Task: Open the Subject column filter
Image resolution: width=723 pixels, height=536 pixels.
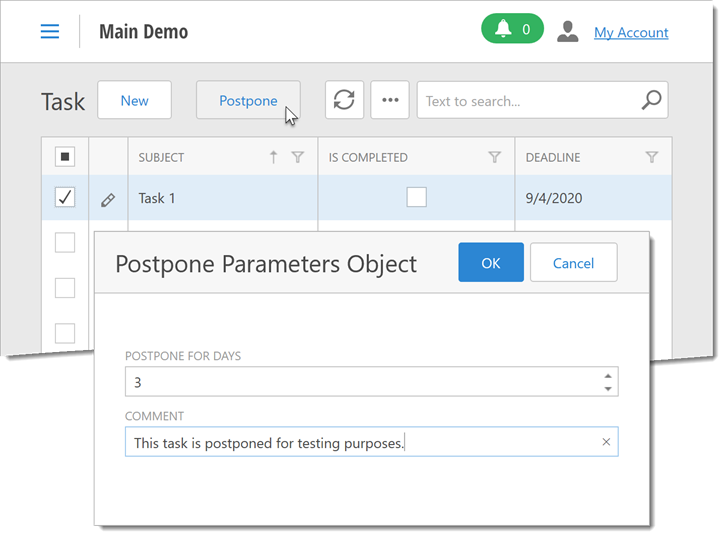Action: (x=298, y=157)
